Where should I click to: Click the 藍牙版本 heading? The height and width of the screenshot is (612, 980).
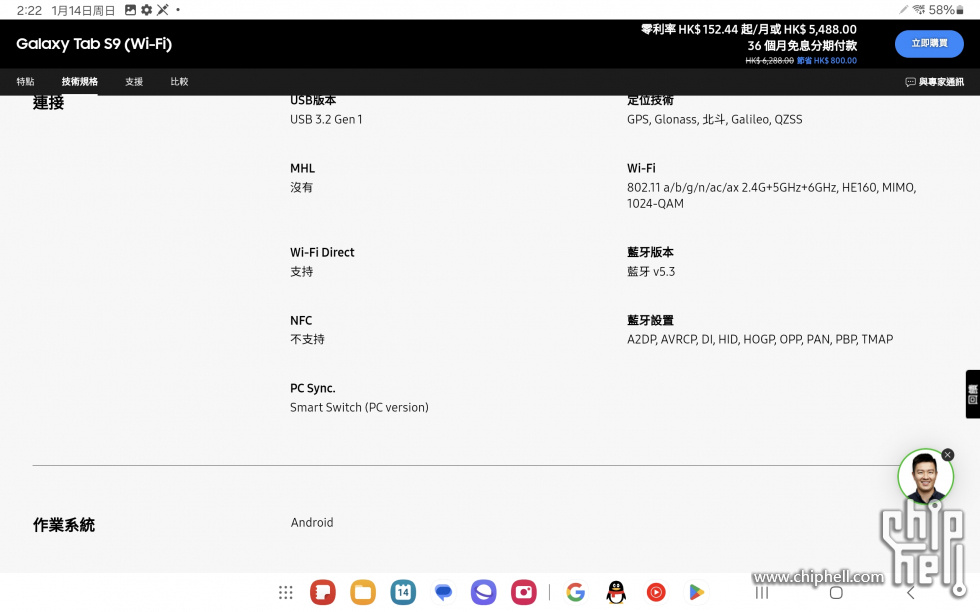tap(650, 253)
